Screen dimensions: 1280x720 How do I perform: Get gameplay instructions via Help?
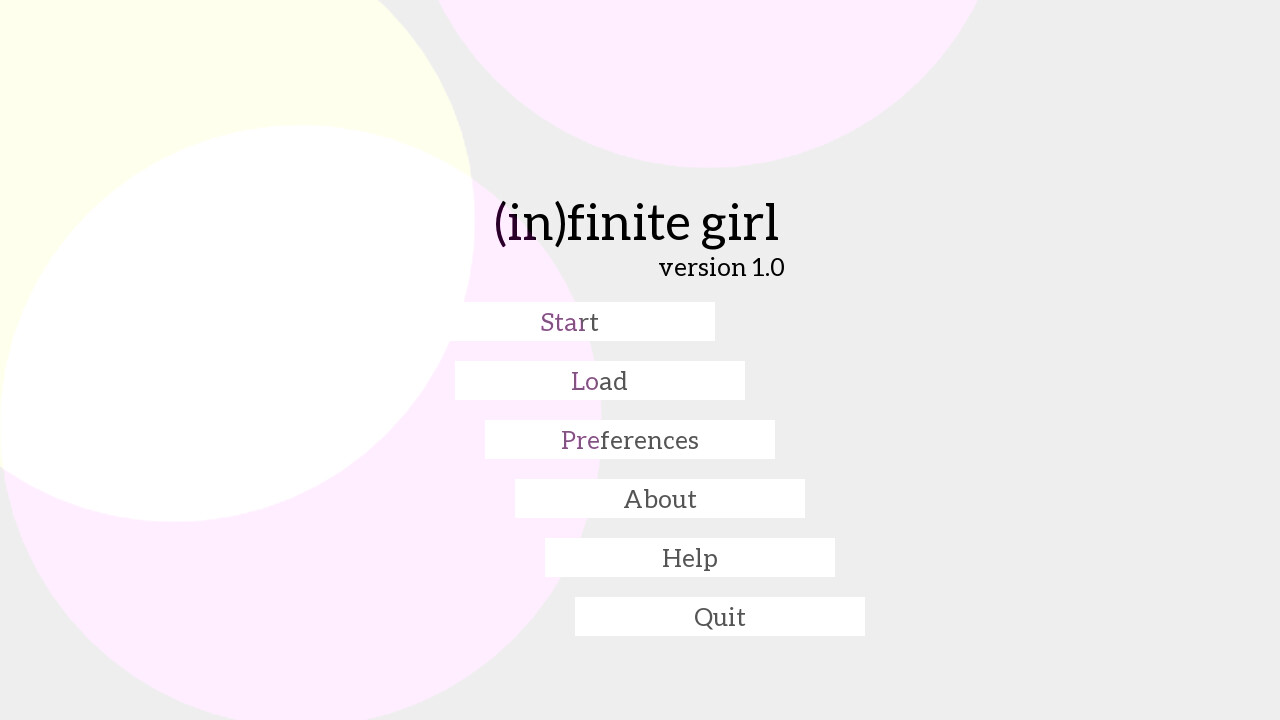click(689, 557)
